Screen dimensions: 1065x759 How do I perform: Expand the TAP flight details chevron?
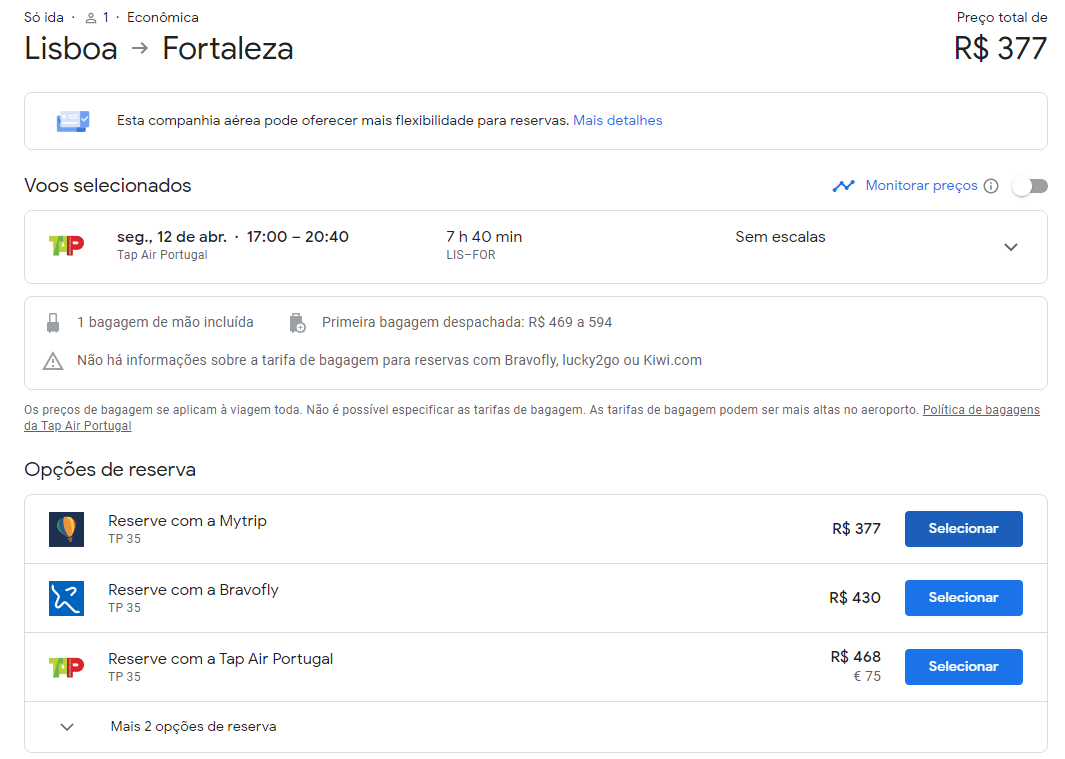point(1011,247)
